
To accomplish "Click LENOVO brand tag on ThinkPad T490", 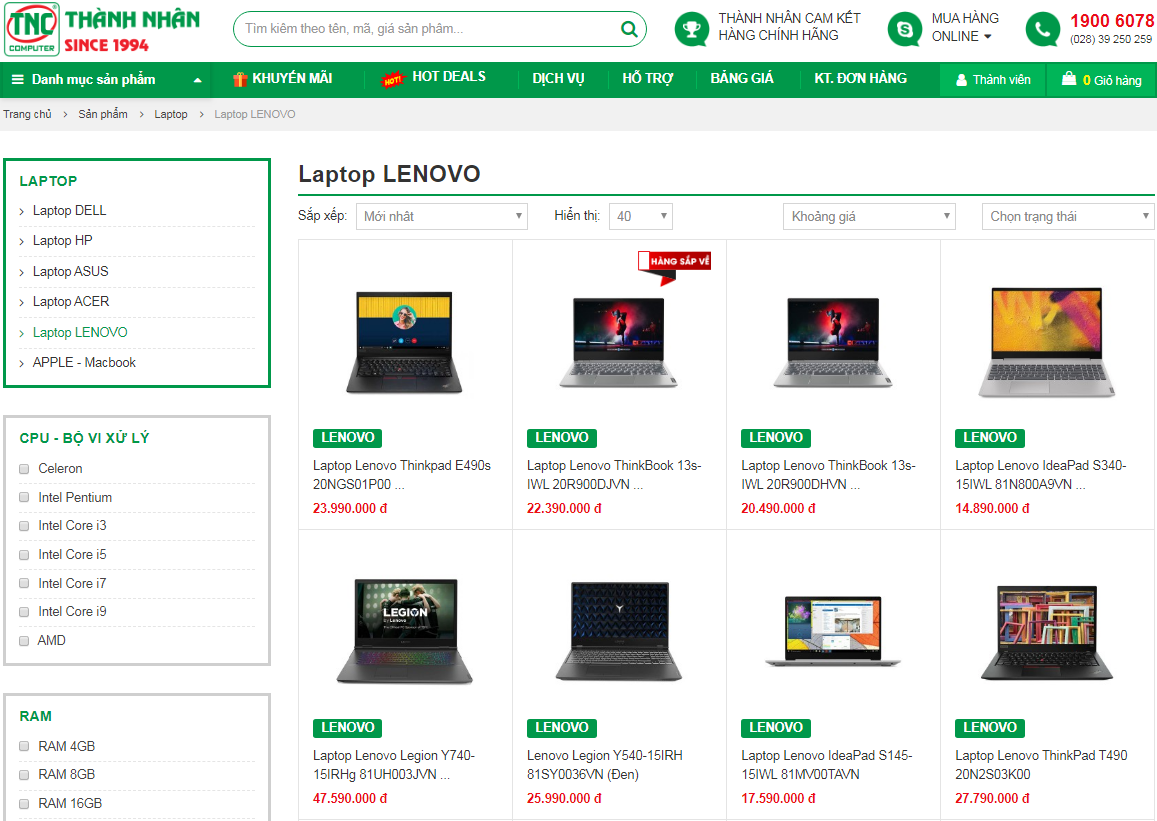I will coord(990,727).
